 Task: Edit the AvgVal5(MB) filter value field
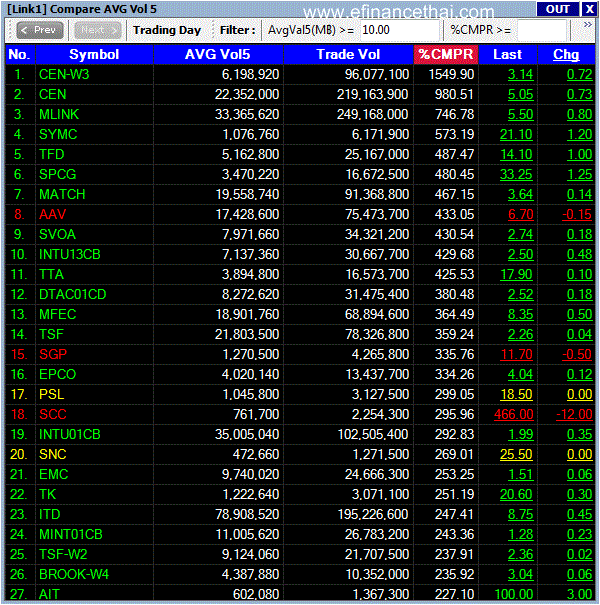pyautogui.click(x=400, y=30)
